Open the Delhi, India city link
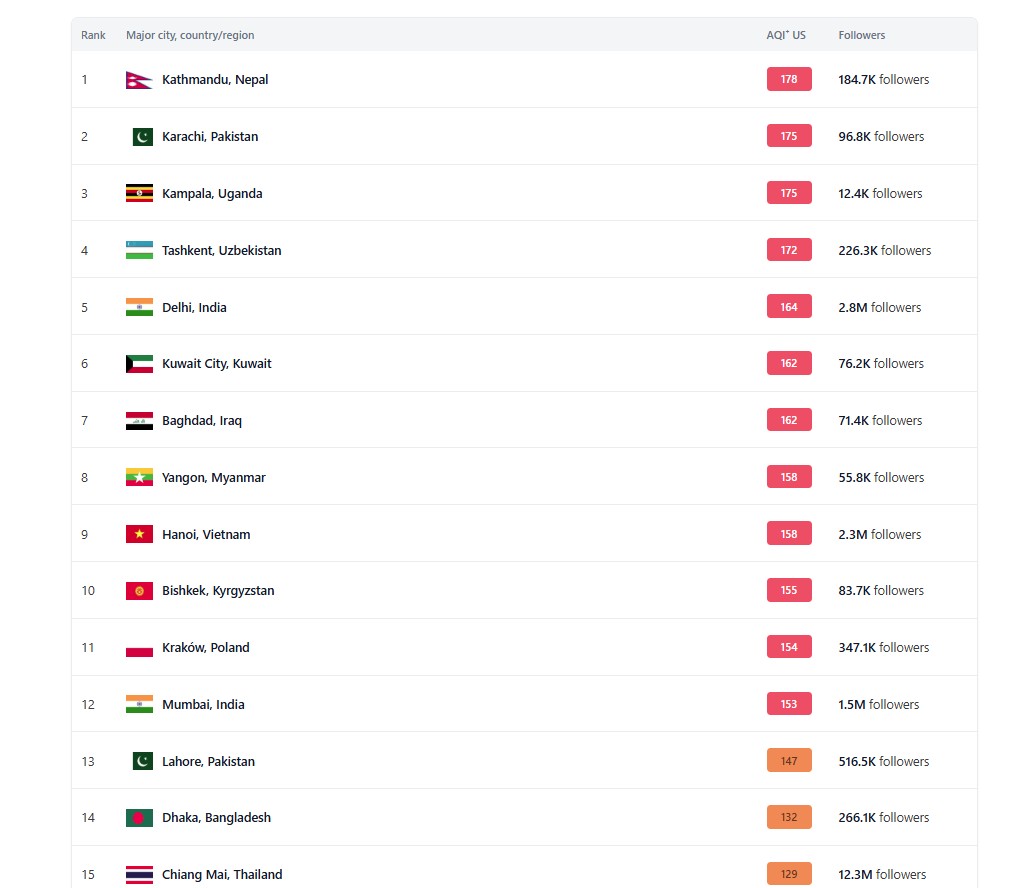Screen dimensions: 1012x888 pos(194,307)
